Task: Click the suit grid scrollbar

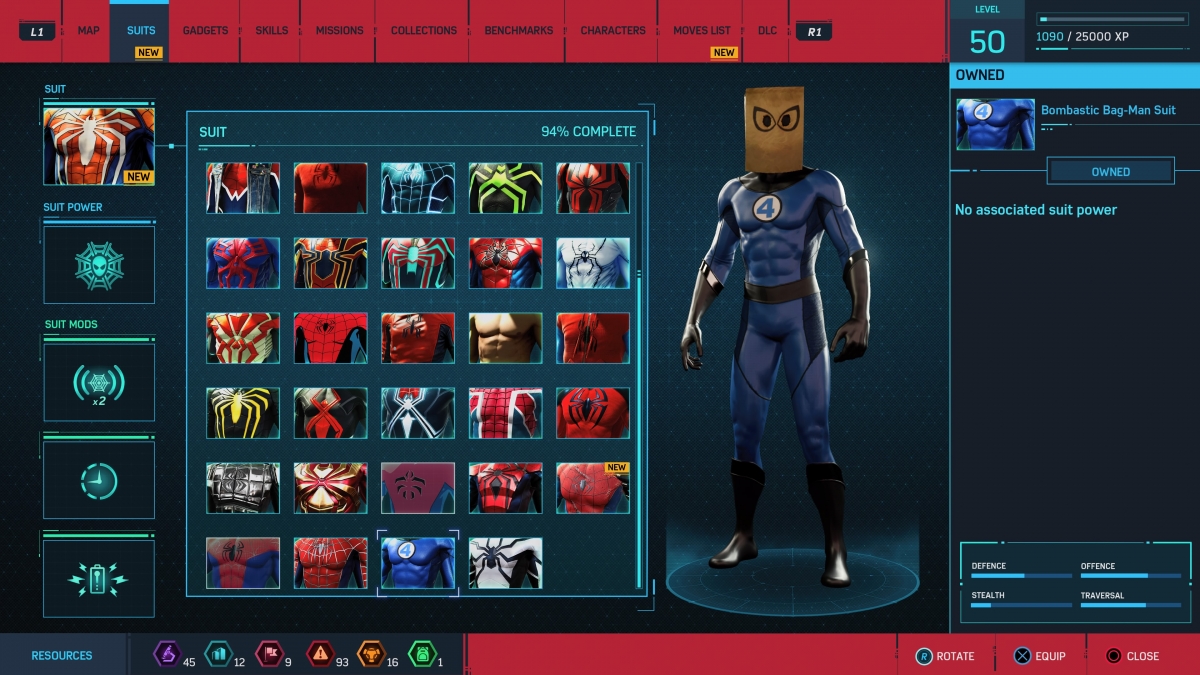Action: pyautogui.click(x=638, y=376)
